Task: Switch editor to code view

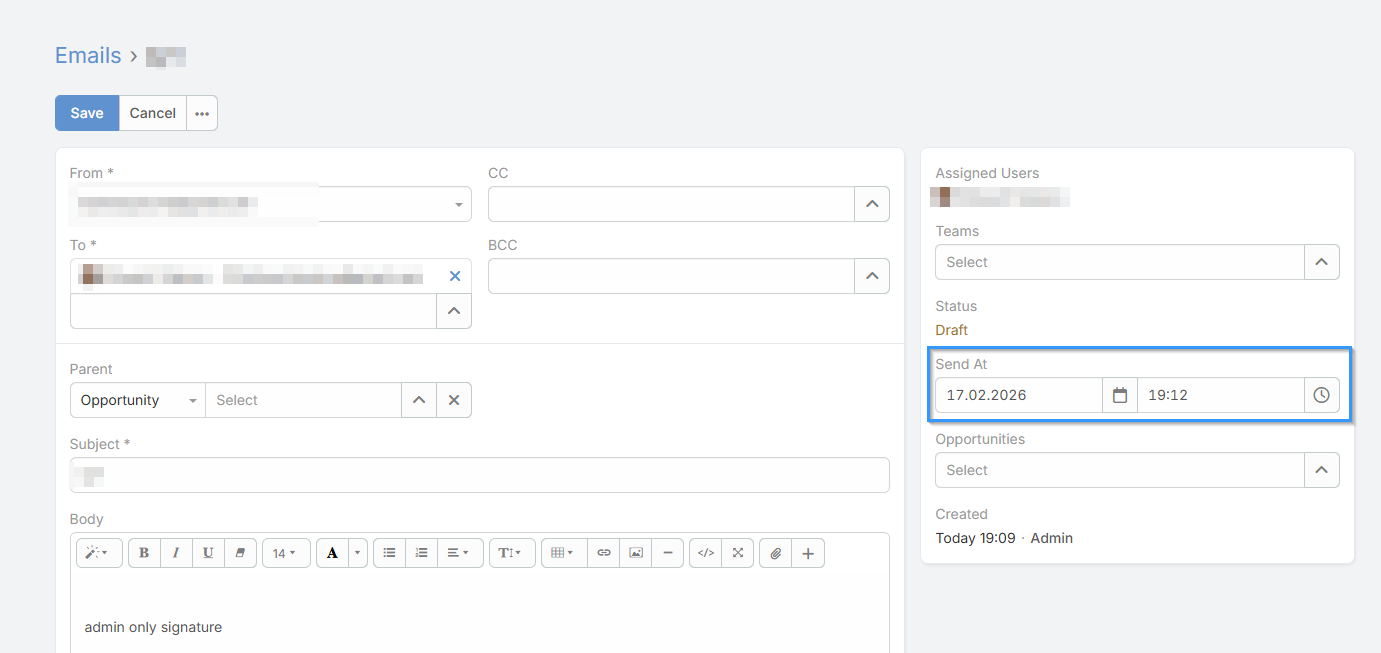Action: coord(706,553)
